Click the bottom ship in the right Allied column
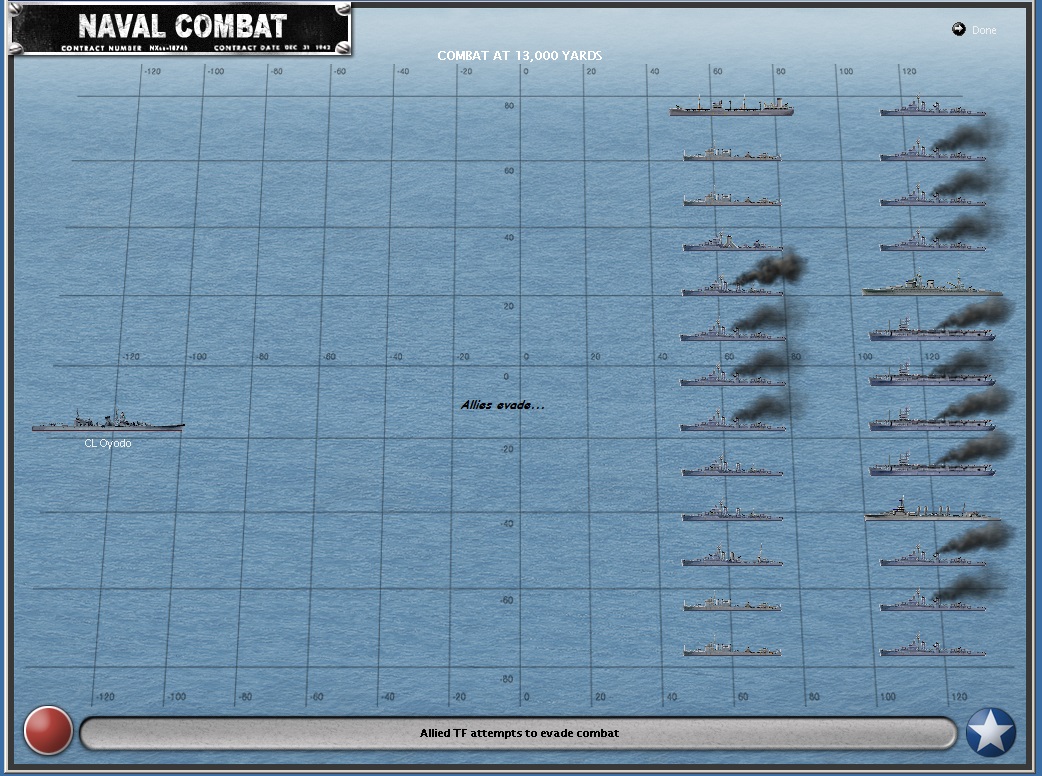 [x=932, y=646]
